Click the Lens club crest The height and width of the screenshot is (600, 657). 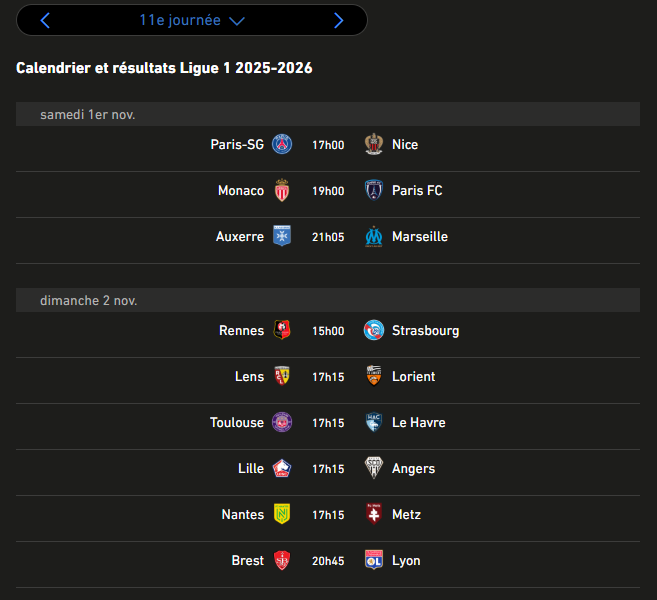click(282, 377)
